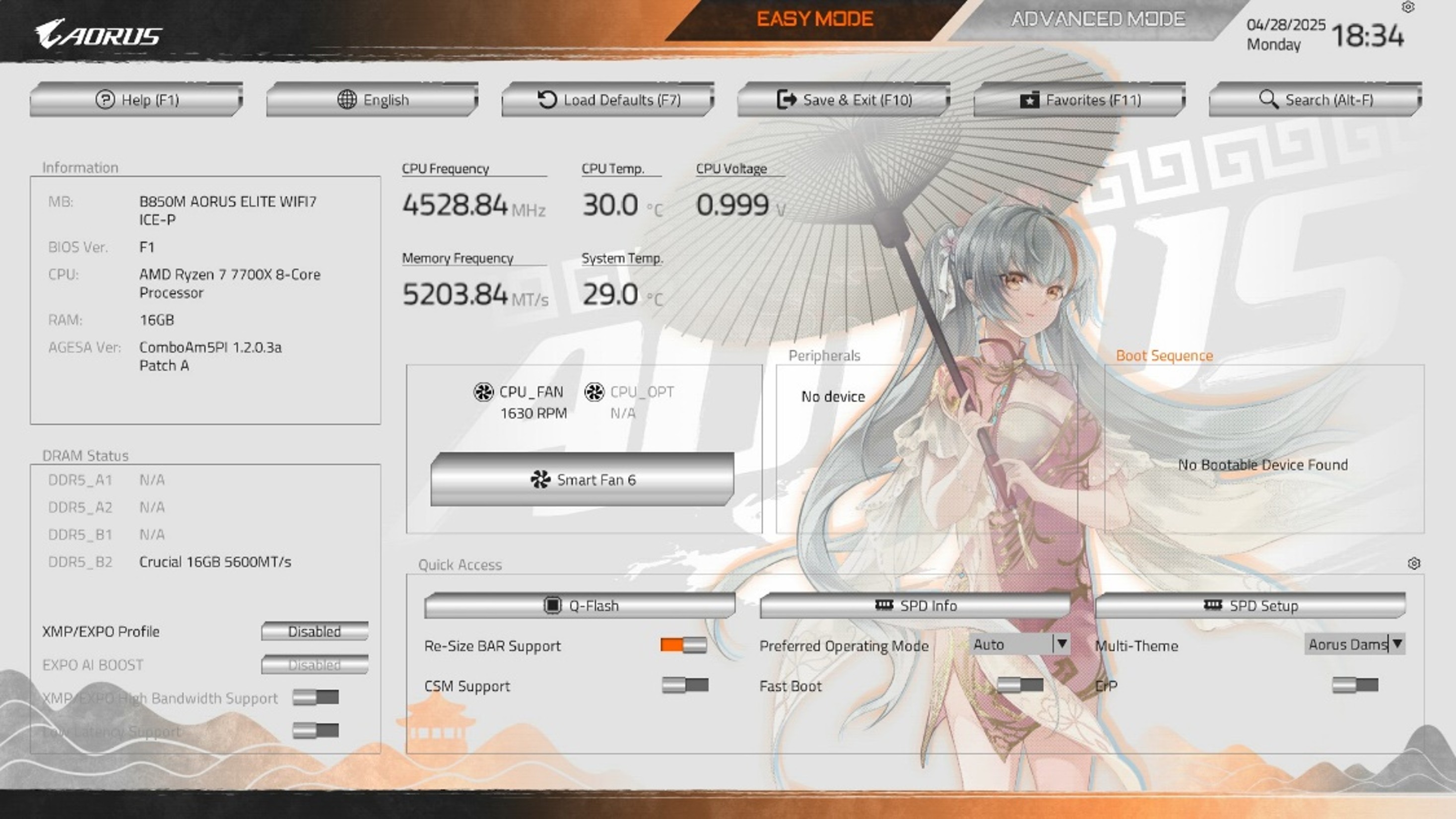
Task: Click the AORUS logo
Action: tap(98, 34)
